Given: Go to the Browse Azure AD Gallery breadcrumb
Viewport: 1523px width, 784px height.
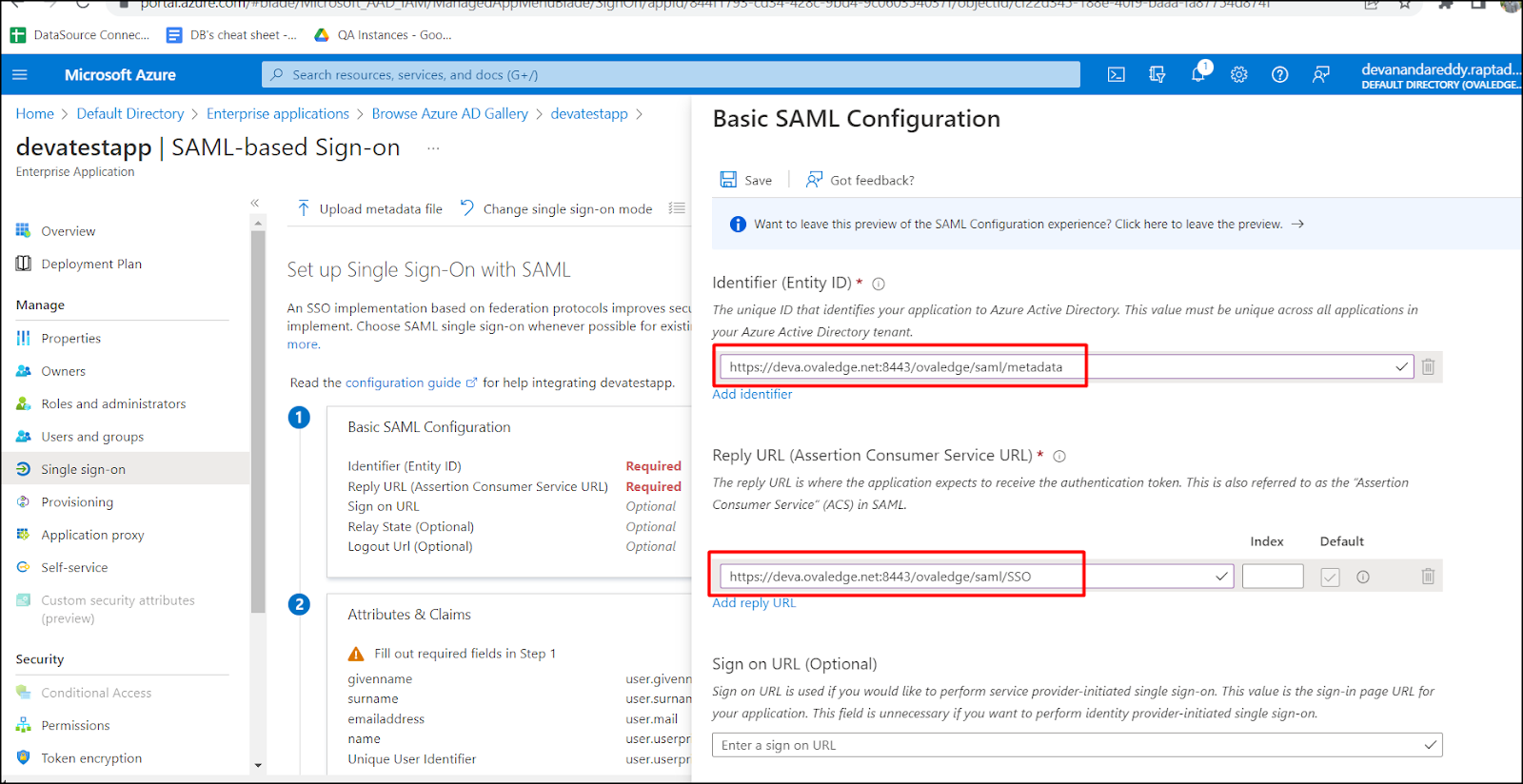Looking at the screenshot, I should (x=449, y=113).
